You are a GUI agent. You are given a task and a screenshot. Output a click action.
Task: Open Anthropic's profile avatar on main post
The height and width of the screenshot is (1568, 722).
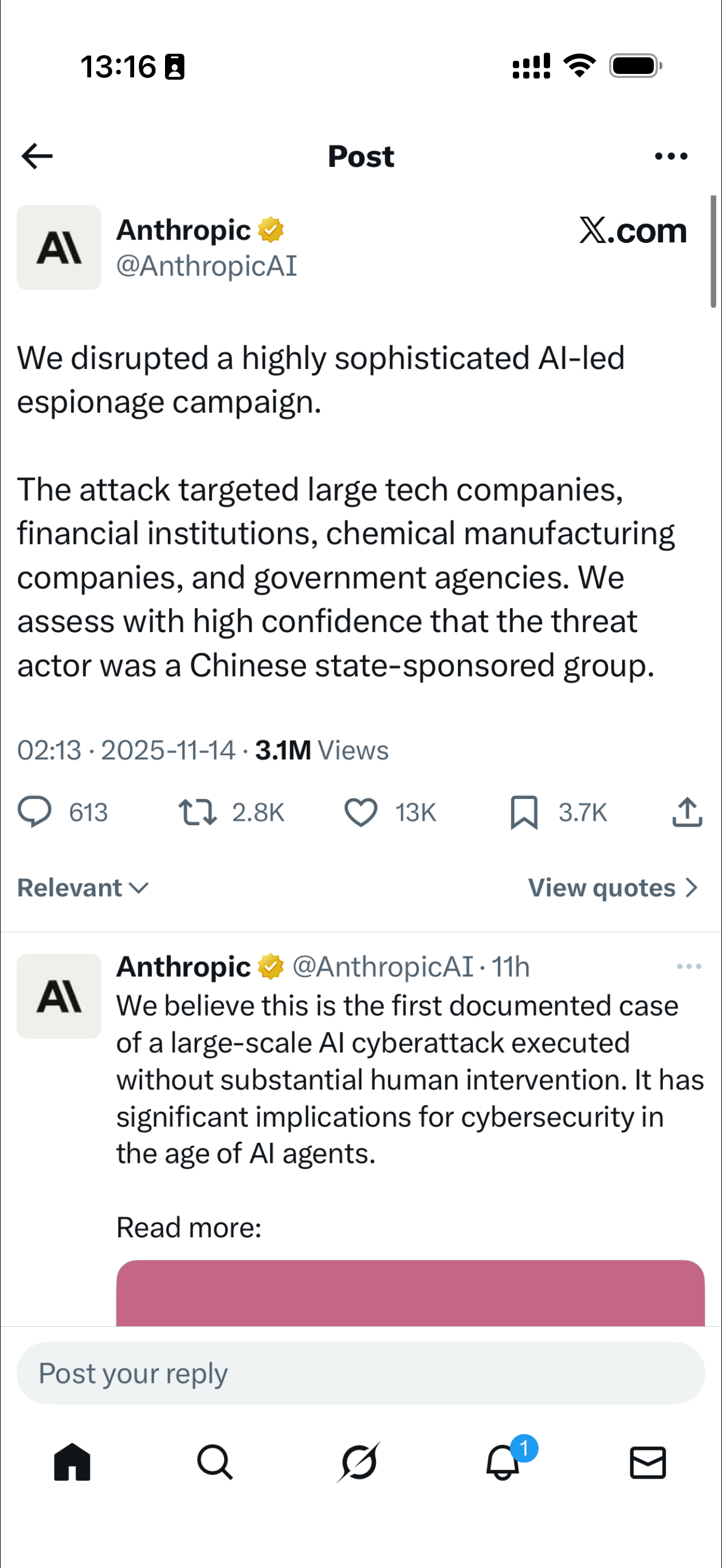pyautogui.click(x=59, y=248)
